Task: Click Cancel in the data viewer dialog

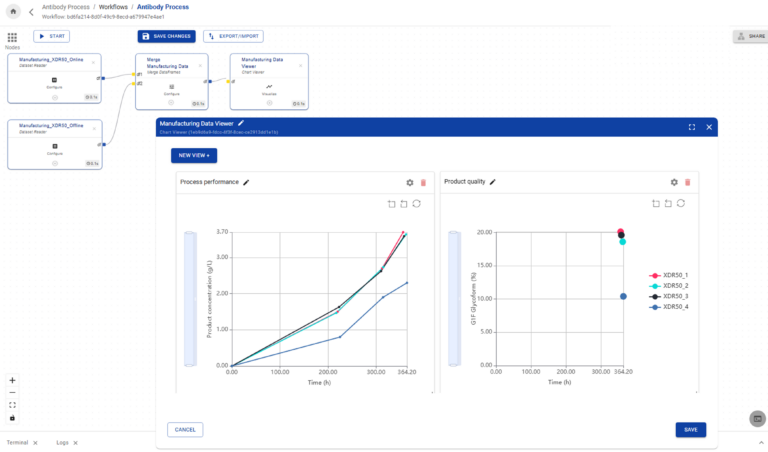Action: pyautogui.click(x=185, y=429)
